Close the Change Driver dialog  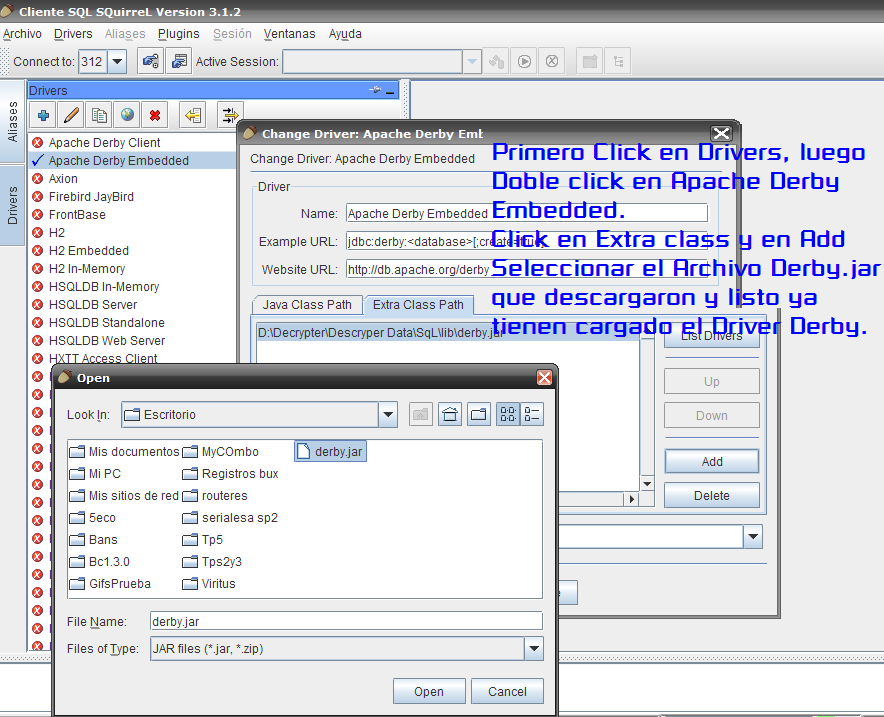pos(721,134)
